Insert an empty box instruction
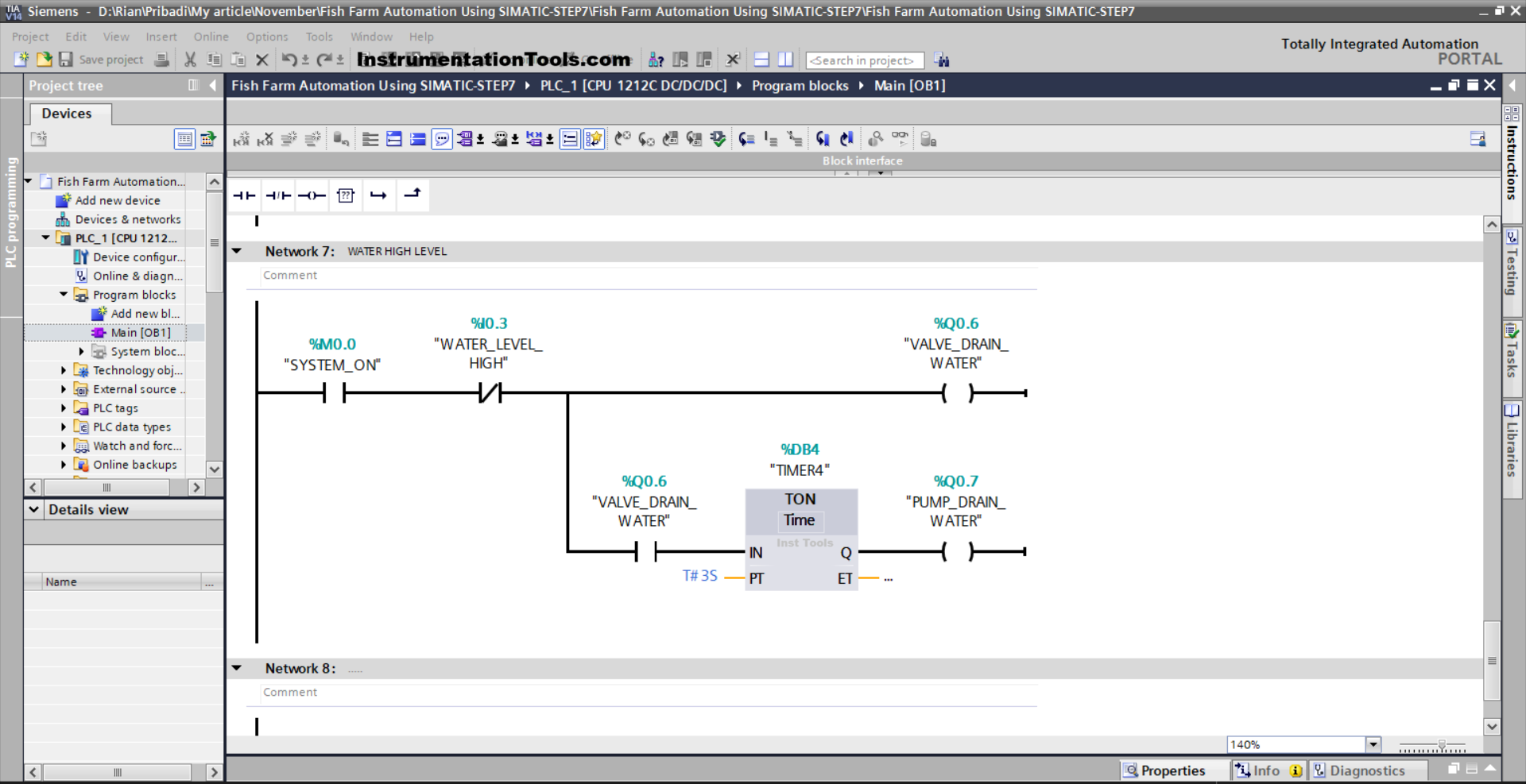Viewport: 1526px width, 784px height. [345, 195]
